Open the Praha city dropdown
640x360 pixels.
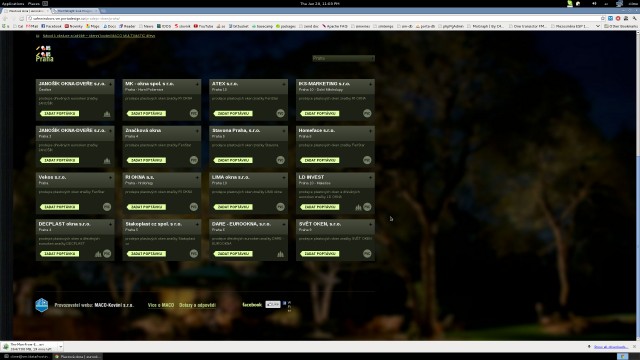pyautogui.click(x=343, y=58)
